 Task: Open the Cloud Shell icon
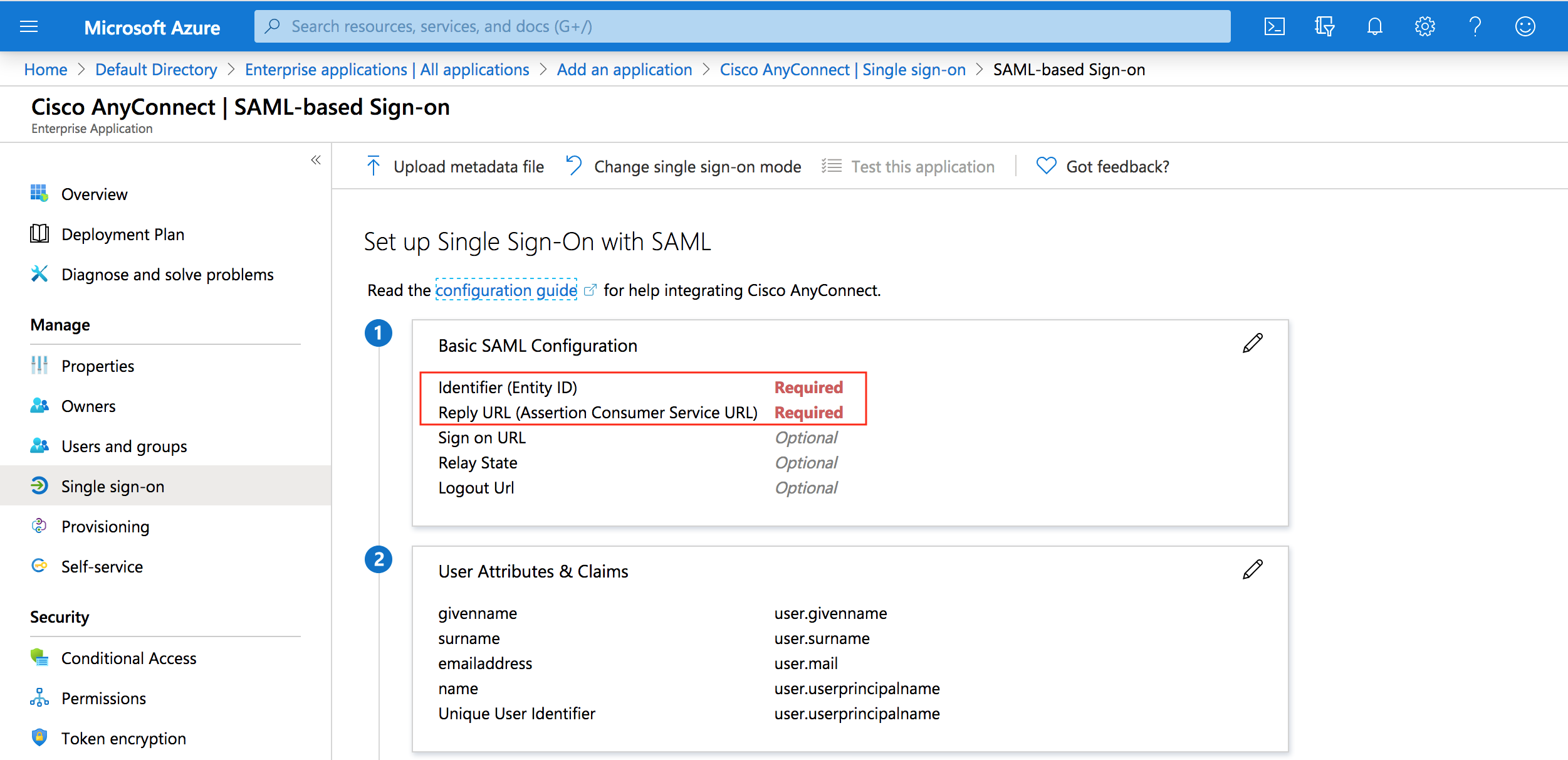click(1274, 26)
